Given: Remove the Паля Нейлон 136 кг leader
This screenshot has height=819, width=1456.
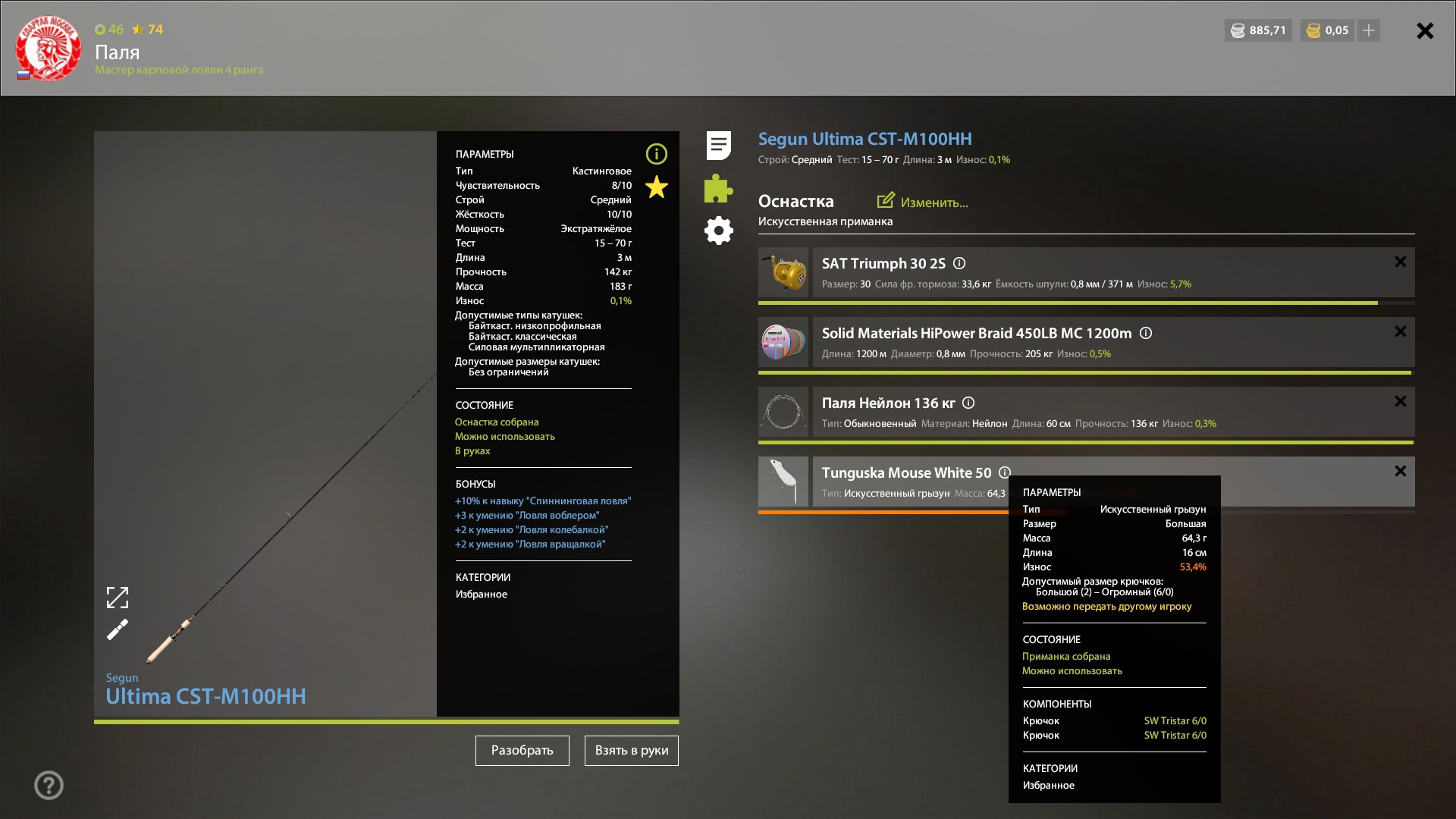Looking at the screenshot, I should tap(1401, 401).
